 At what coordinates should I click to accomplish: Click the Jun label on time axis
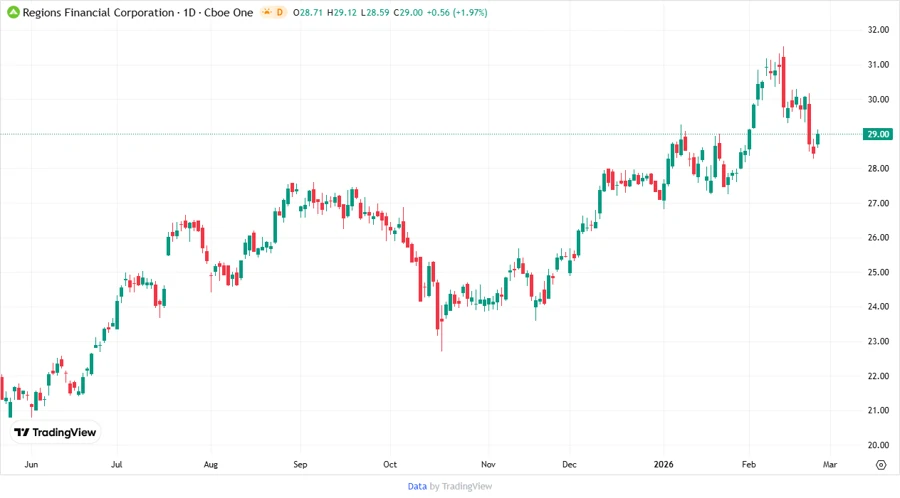(32, 465)
